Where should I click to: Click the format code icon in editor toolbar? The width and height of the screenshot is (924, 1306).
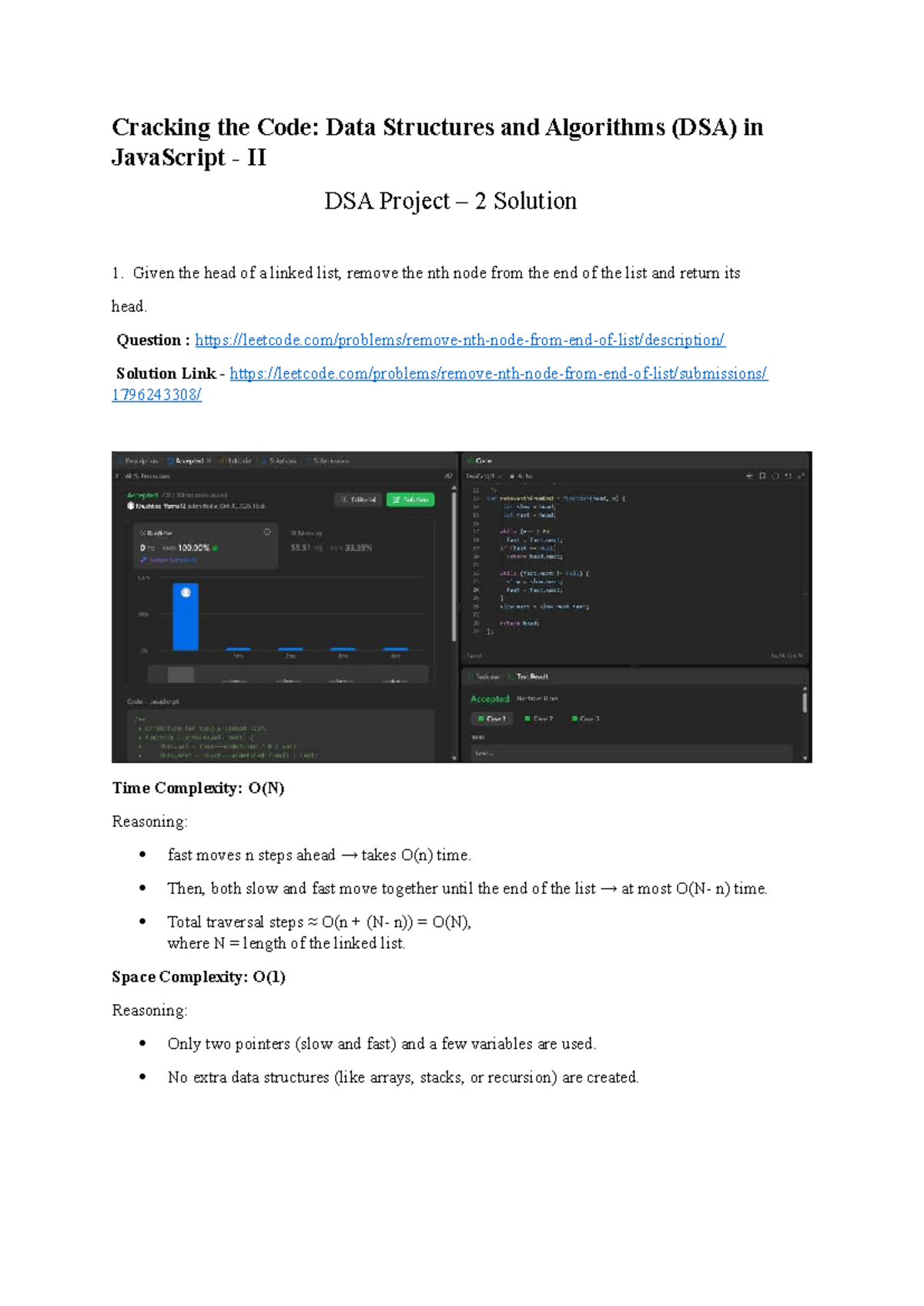coord(749,476)
